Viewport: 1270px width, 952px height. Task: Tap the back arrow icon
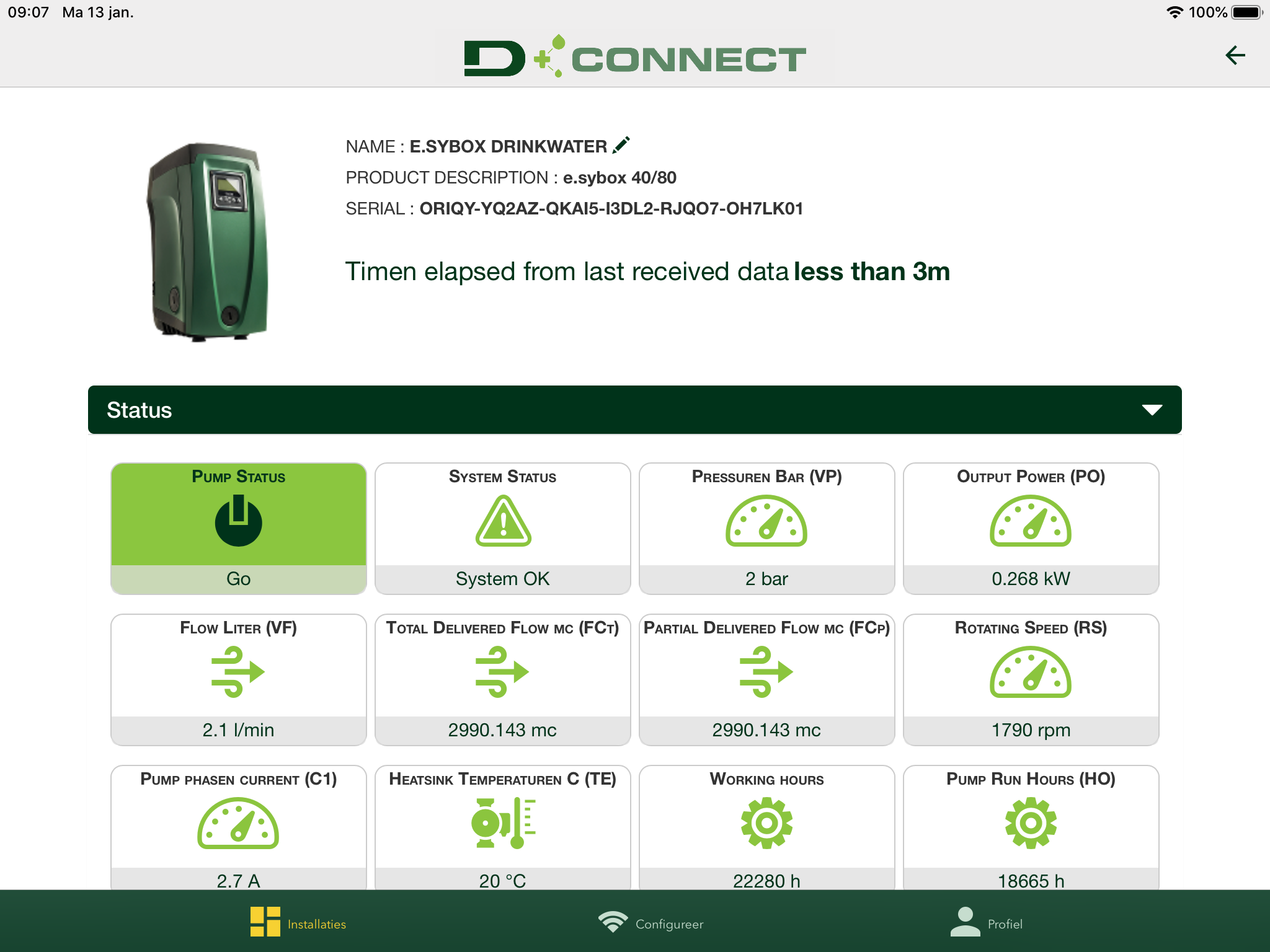coord(1235,56)
